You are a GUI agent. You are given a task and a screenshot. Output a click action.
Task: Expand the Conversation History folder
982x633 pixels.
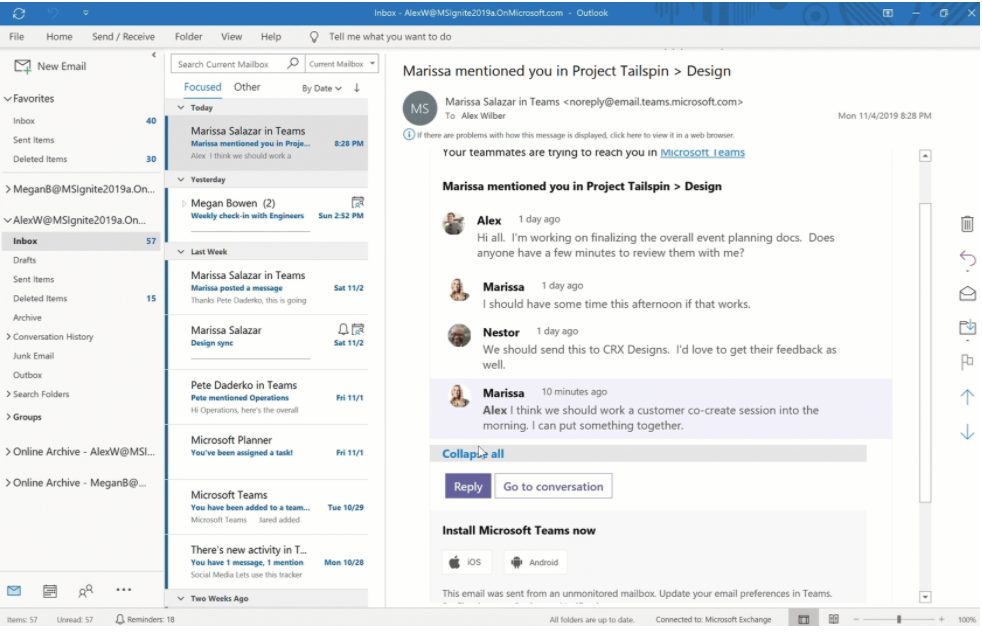coord(9,337)
